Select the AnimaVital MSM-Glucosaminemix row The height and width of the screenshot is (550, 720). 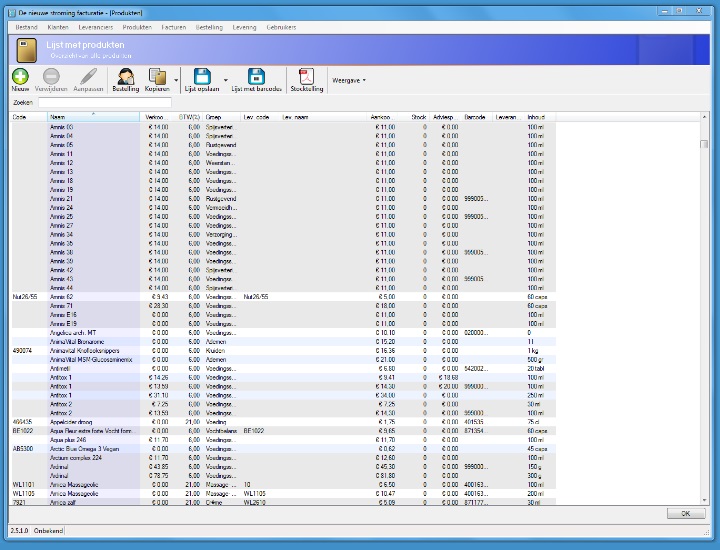[283, 359]
